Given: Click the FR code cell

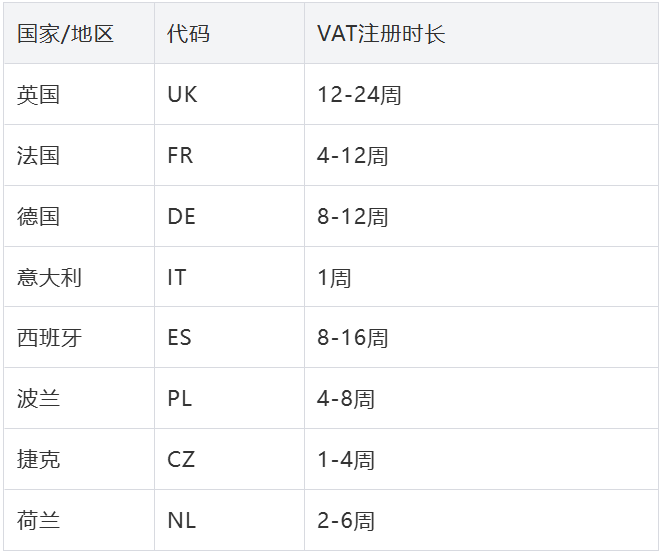Looking at the screenshot, I should (181, 156).
